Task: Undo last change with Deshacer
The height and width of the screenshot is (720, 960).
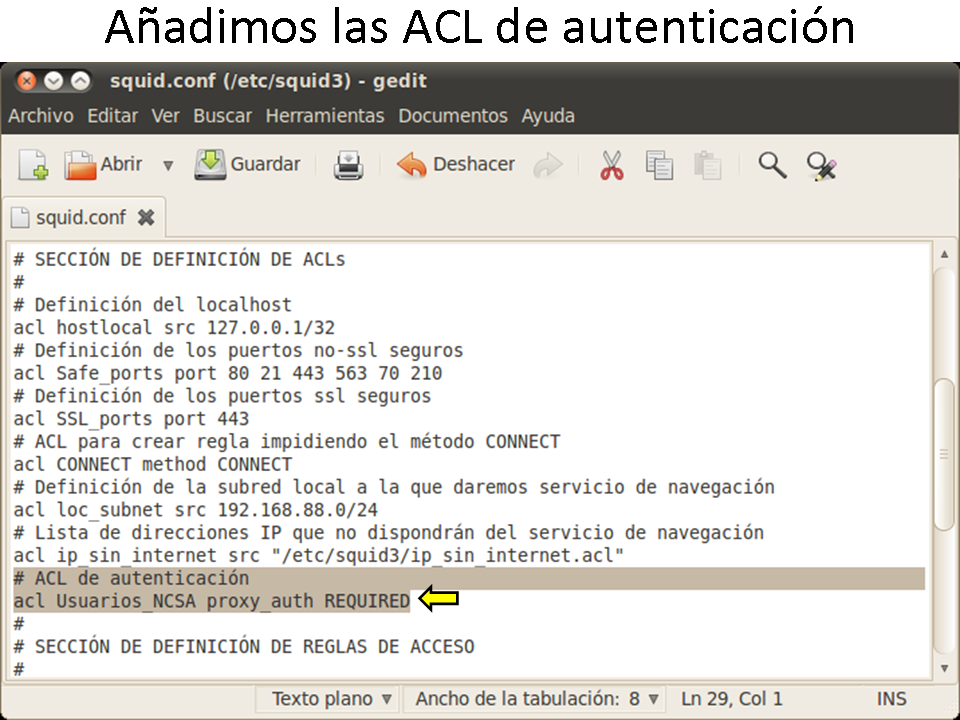Action: [456, 165]
